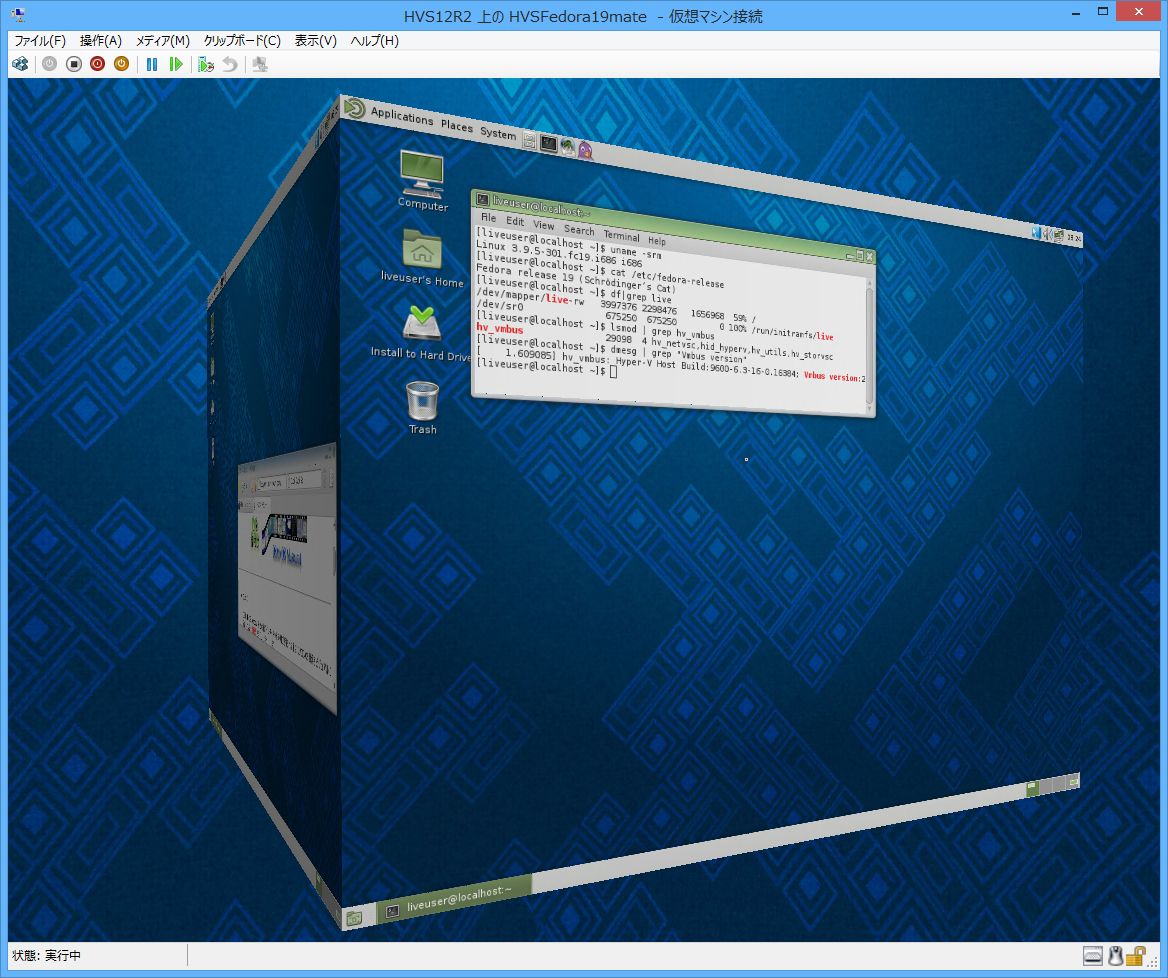Open terminal Search menu
This screenshot has width=1168, height=978.
[x=579, y=230]
